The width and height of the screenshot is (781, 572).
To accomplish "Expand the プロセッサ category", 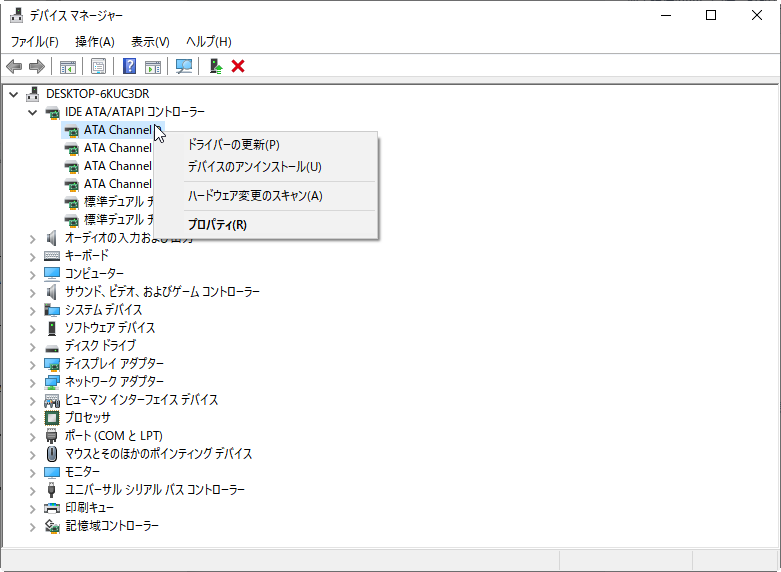I will pyautogui.click(x=33, y=419).
